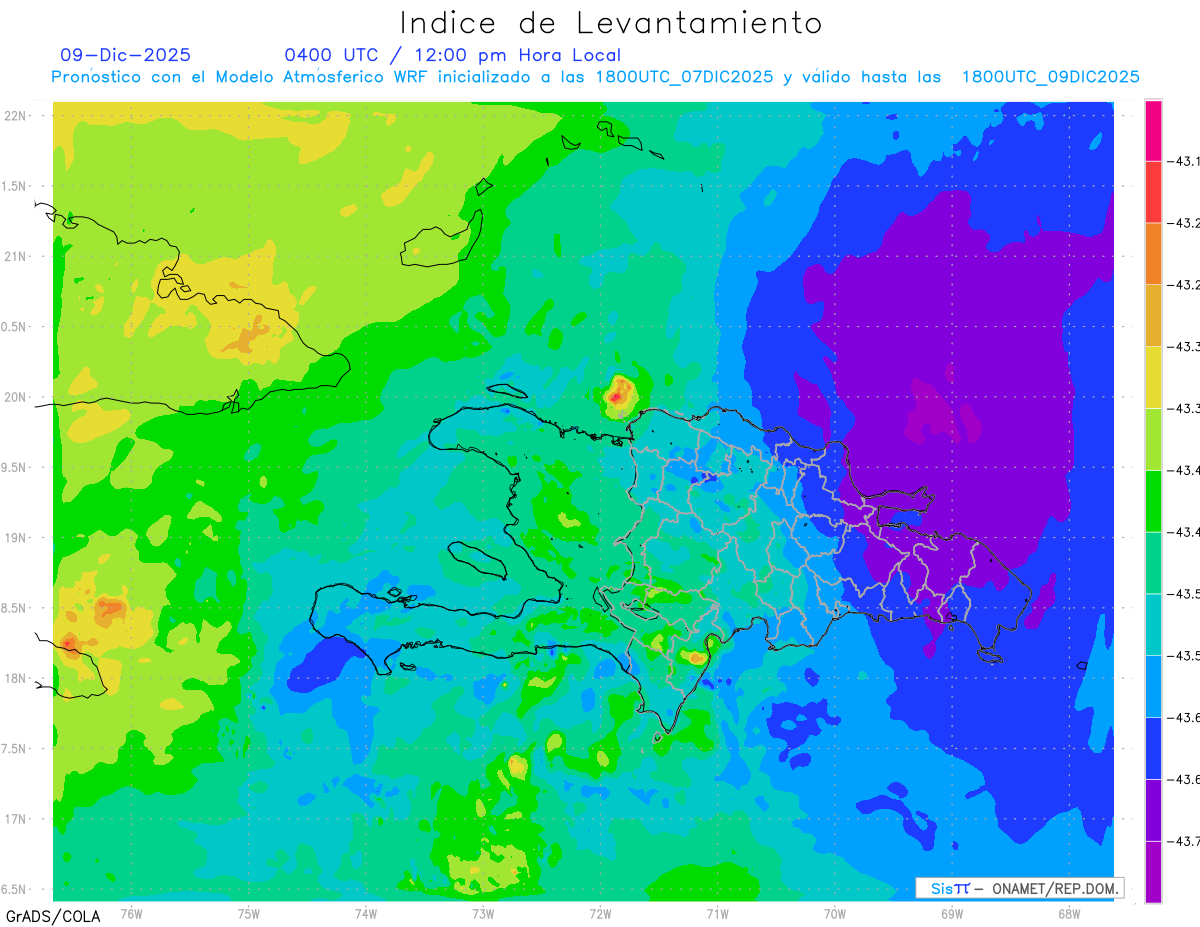Click the '-43.7' color bar value
The image size is (1200, 927).
coord(1183,841)
